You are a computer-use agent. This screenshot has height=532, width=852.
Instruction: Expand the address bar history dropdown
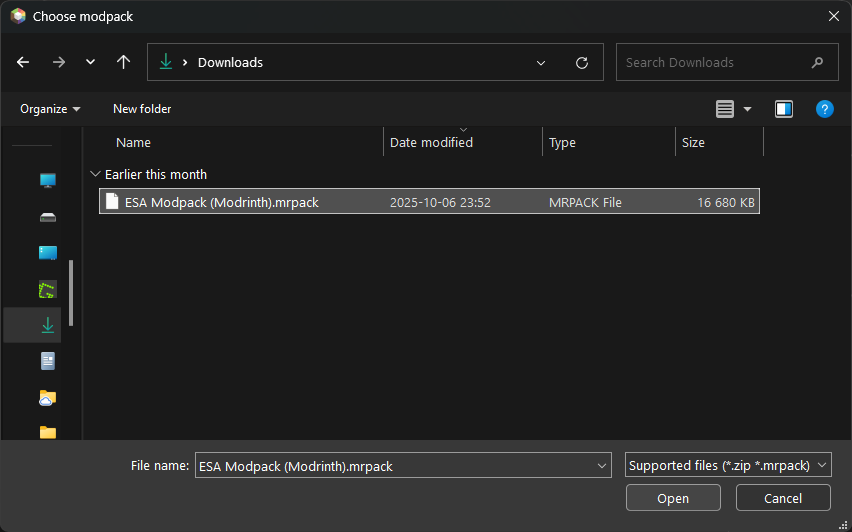[541, 62]
